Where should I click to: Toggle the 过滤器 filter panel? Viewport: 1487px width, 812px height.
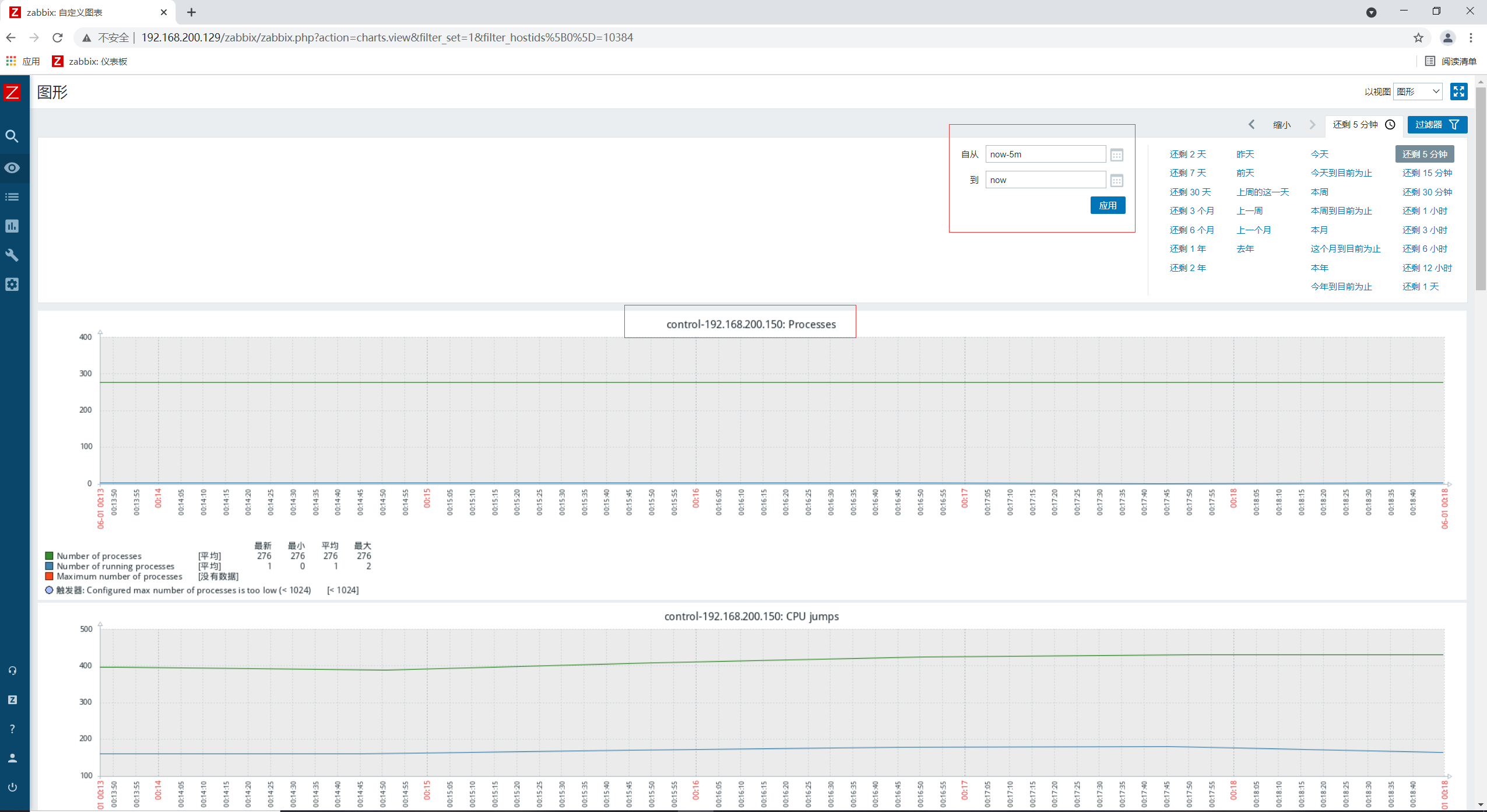pyautogui.click(x=1437, y=125)
